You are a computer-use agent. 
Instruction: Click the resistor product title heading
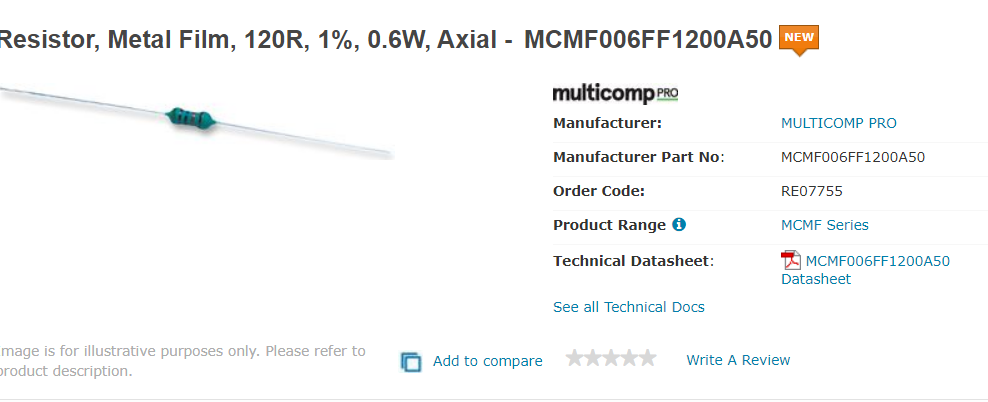tap(386, 40)
